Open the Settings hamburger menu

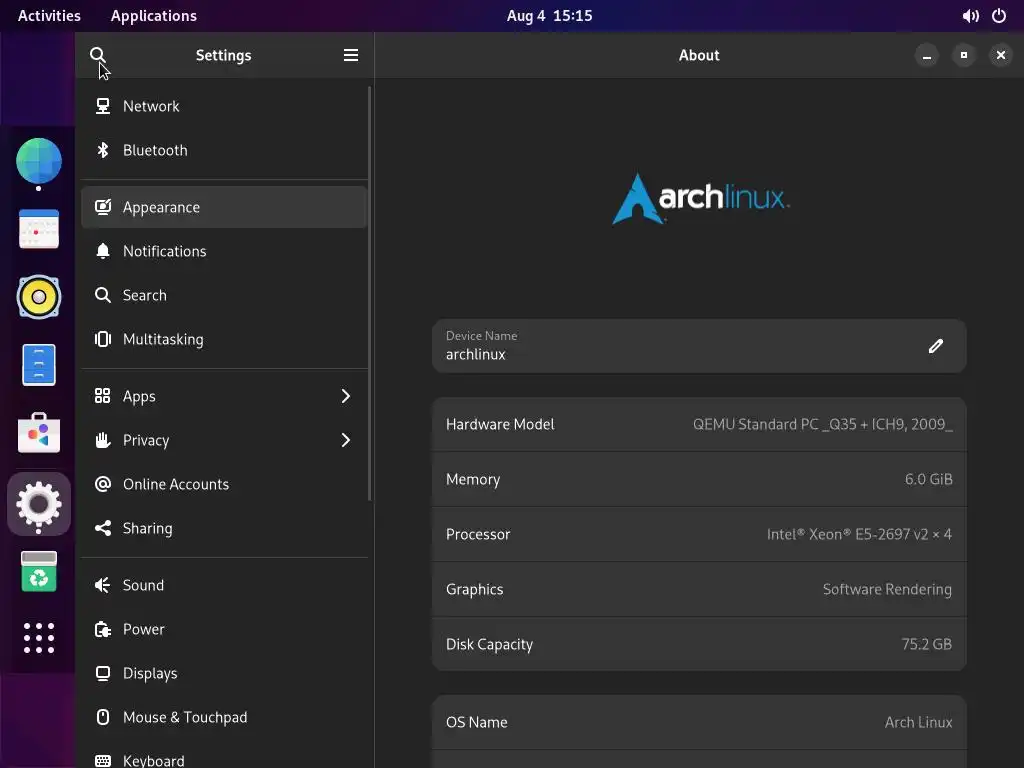tap(351, 55)
